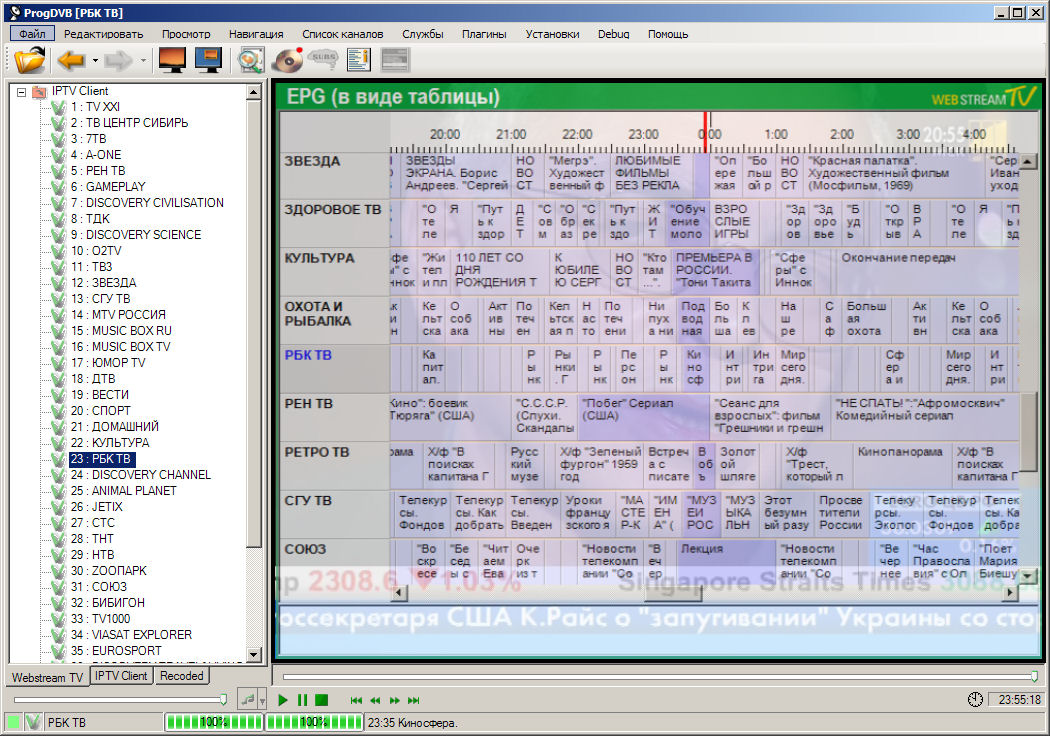Fast forward with the double right arrows
The image size is (1050, 736).
pos(395,701)
